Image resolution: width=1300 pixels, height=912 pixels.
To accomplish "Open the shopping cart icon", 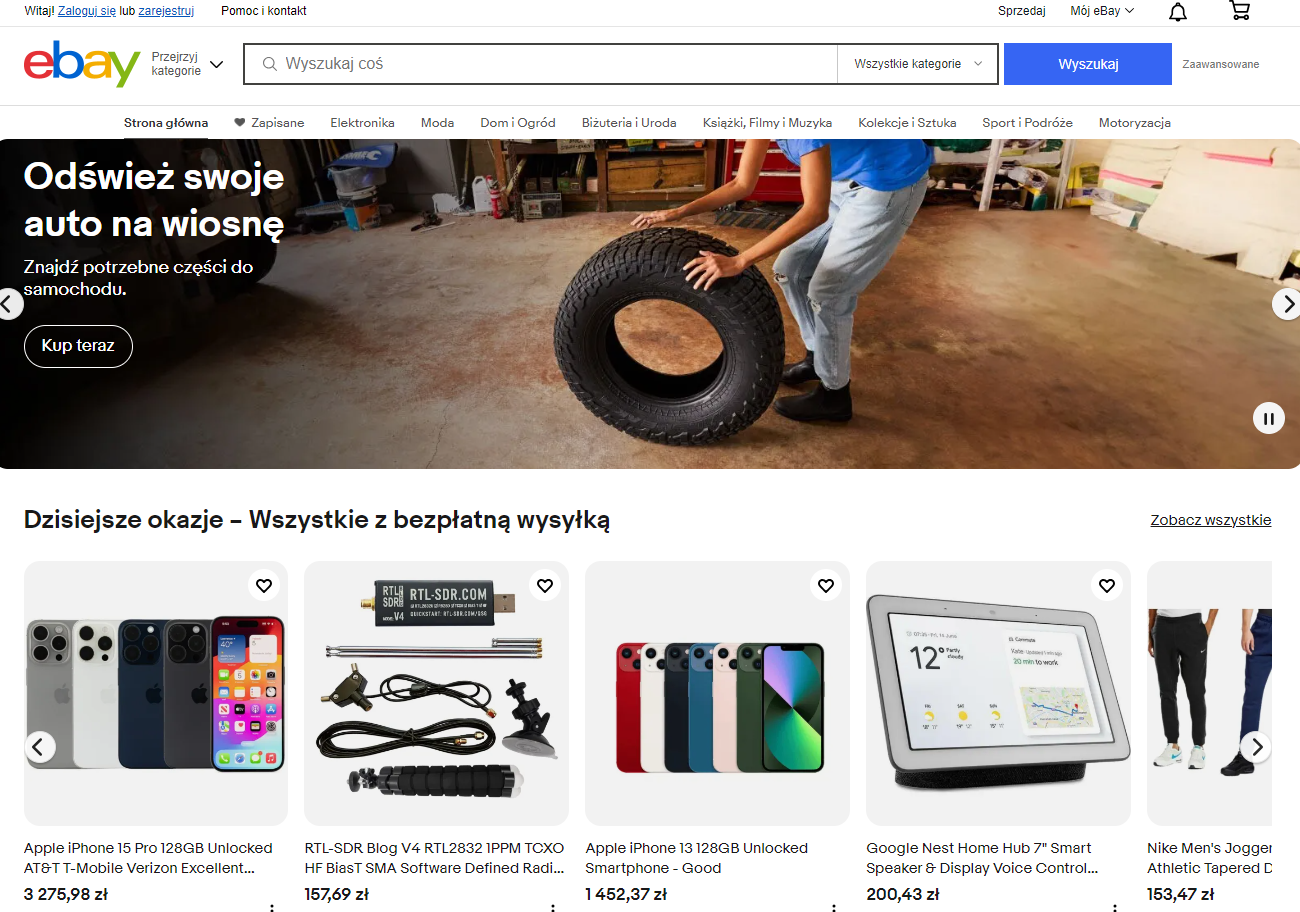I will coord(1239,11).
